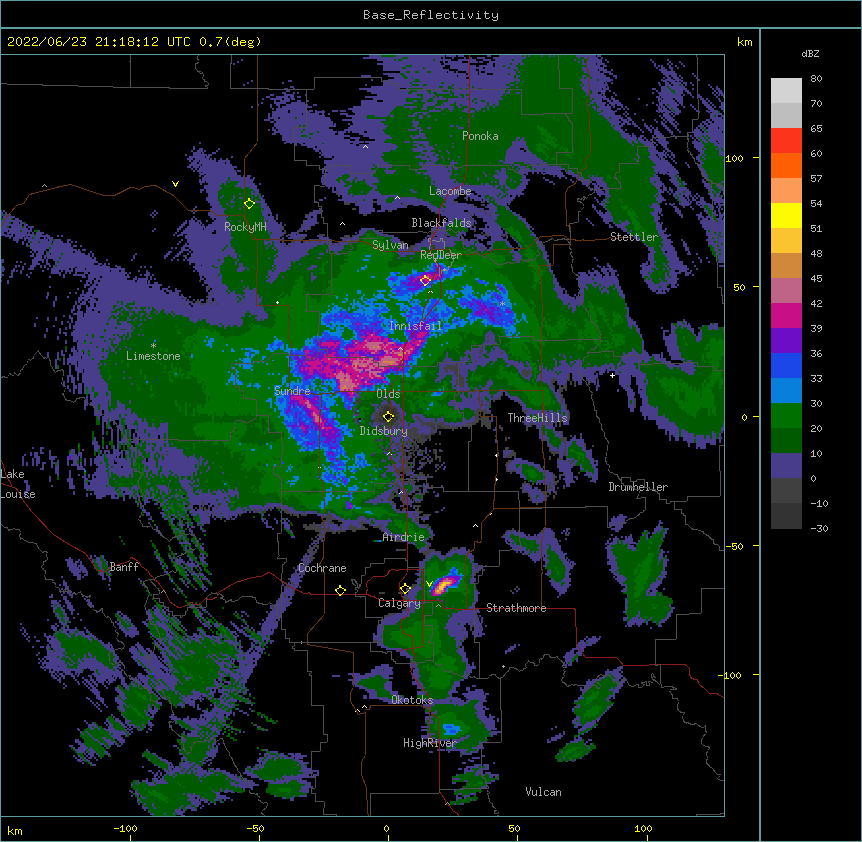Click the Innisfail town label

[x=415, y=326]
